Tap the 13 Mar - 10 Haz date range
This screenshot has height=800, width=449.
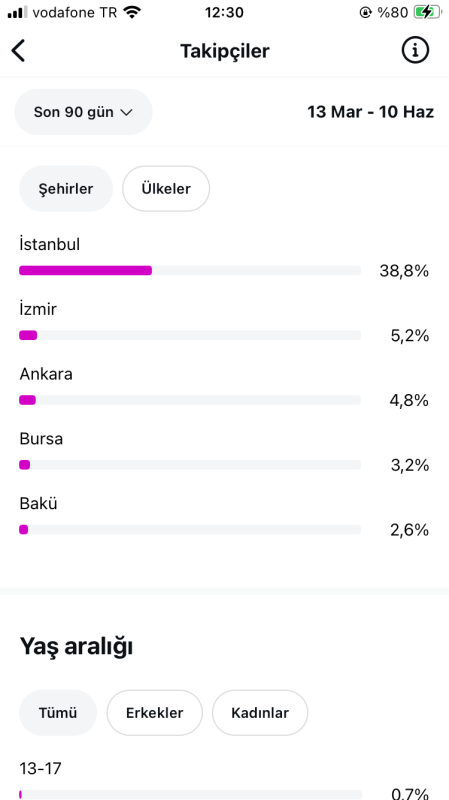[x=370, y=112]
